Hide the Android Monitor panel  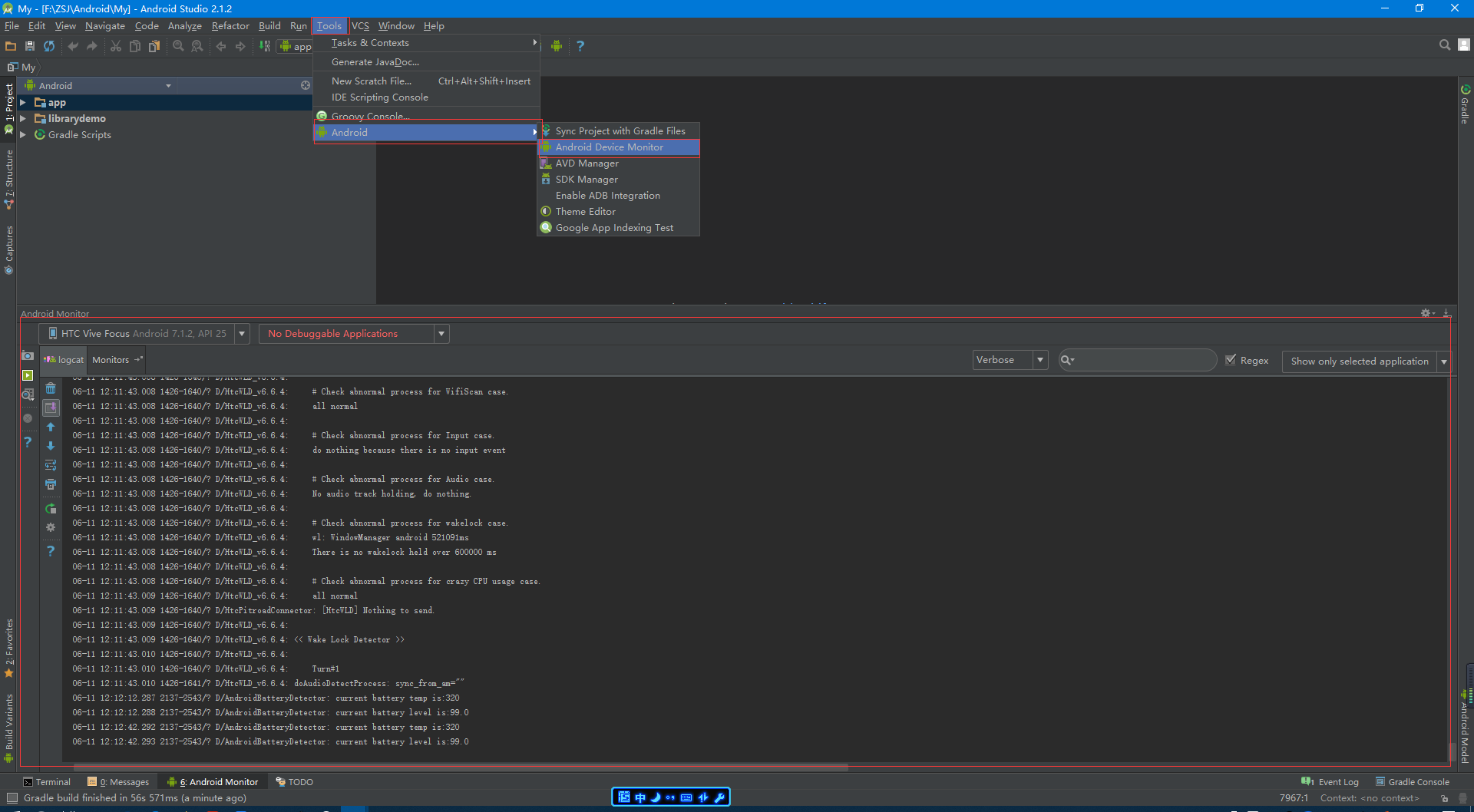pos(1446,313)
